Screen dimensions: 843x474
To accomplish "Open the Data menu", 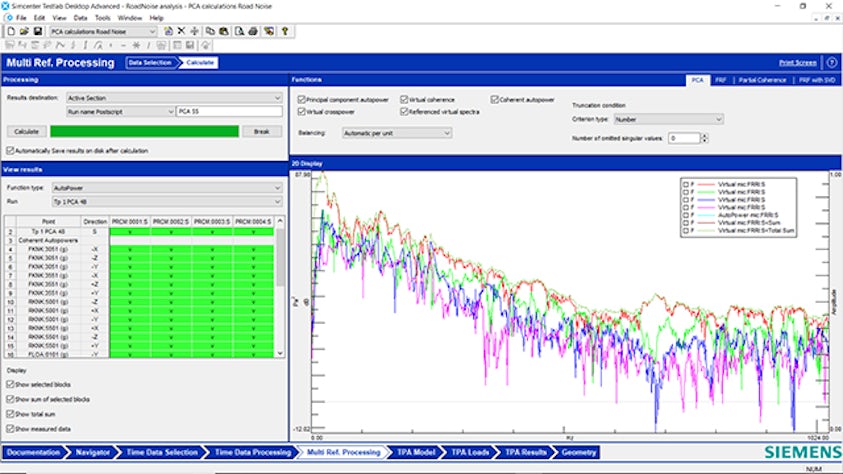I will click(80, 18).
